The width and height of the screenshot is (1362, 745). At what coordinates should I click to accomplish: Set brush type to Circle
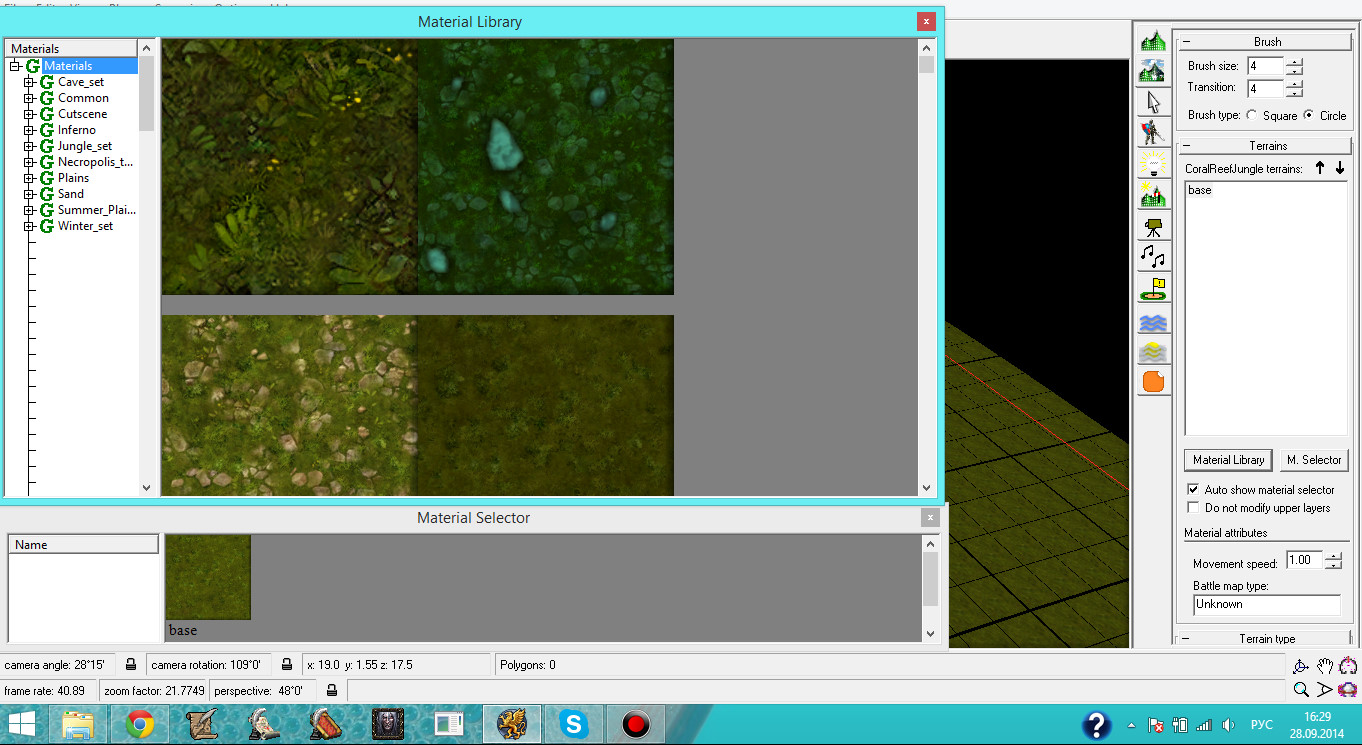click(x=1309, y=115)
